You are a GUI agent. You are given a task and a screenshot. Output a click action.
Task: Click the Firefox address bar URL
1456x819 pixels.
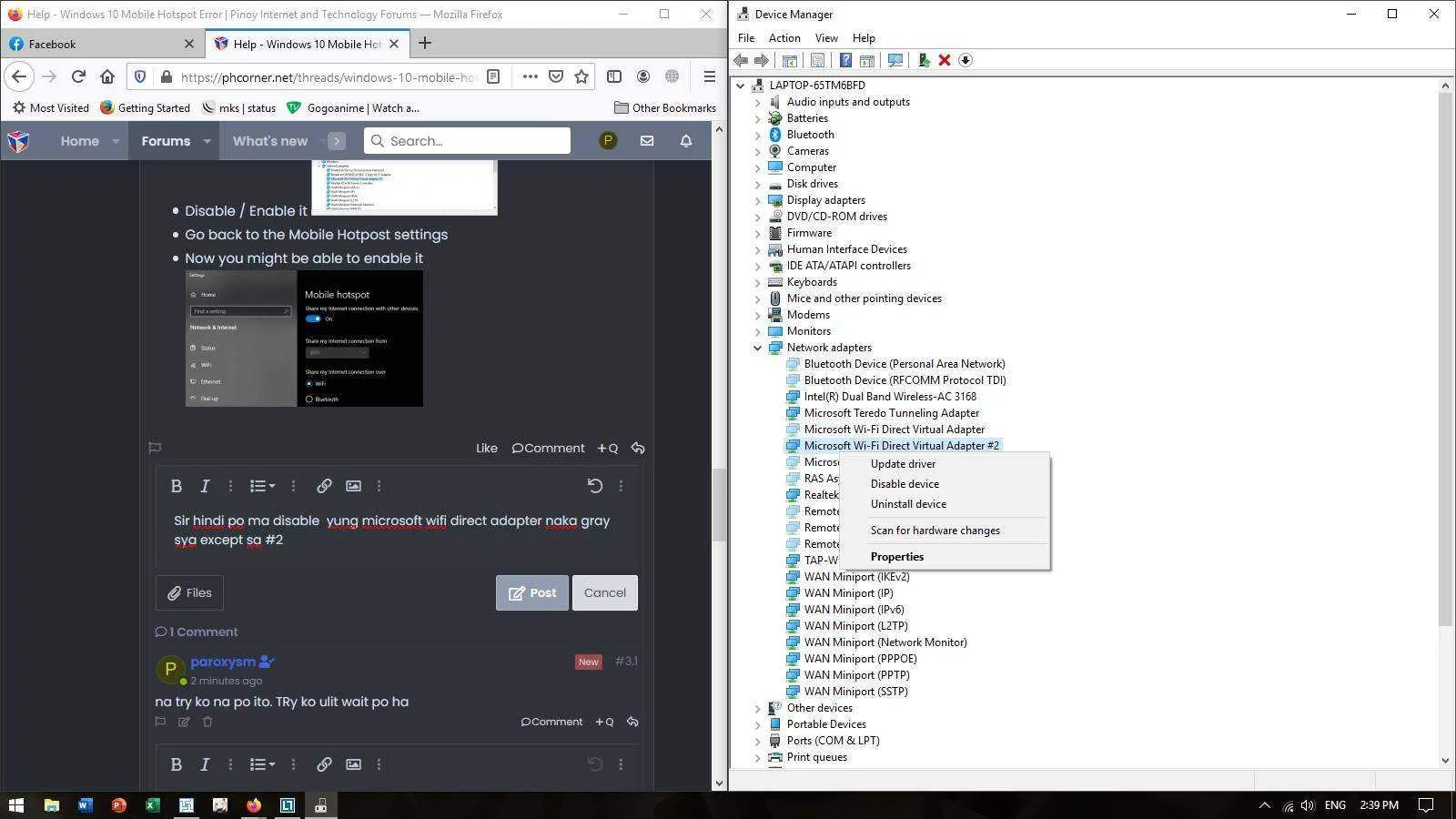point(328,77)
